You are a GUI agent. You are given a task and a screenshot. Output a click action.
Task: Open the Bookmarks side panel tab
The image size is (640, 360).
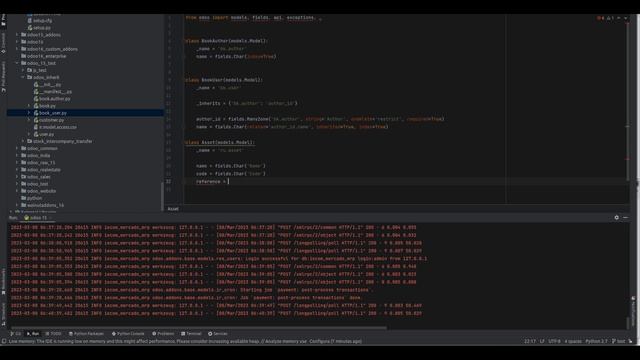pyautogui.click(x=3, y=281)
